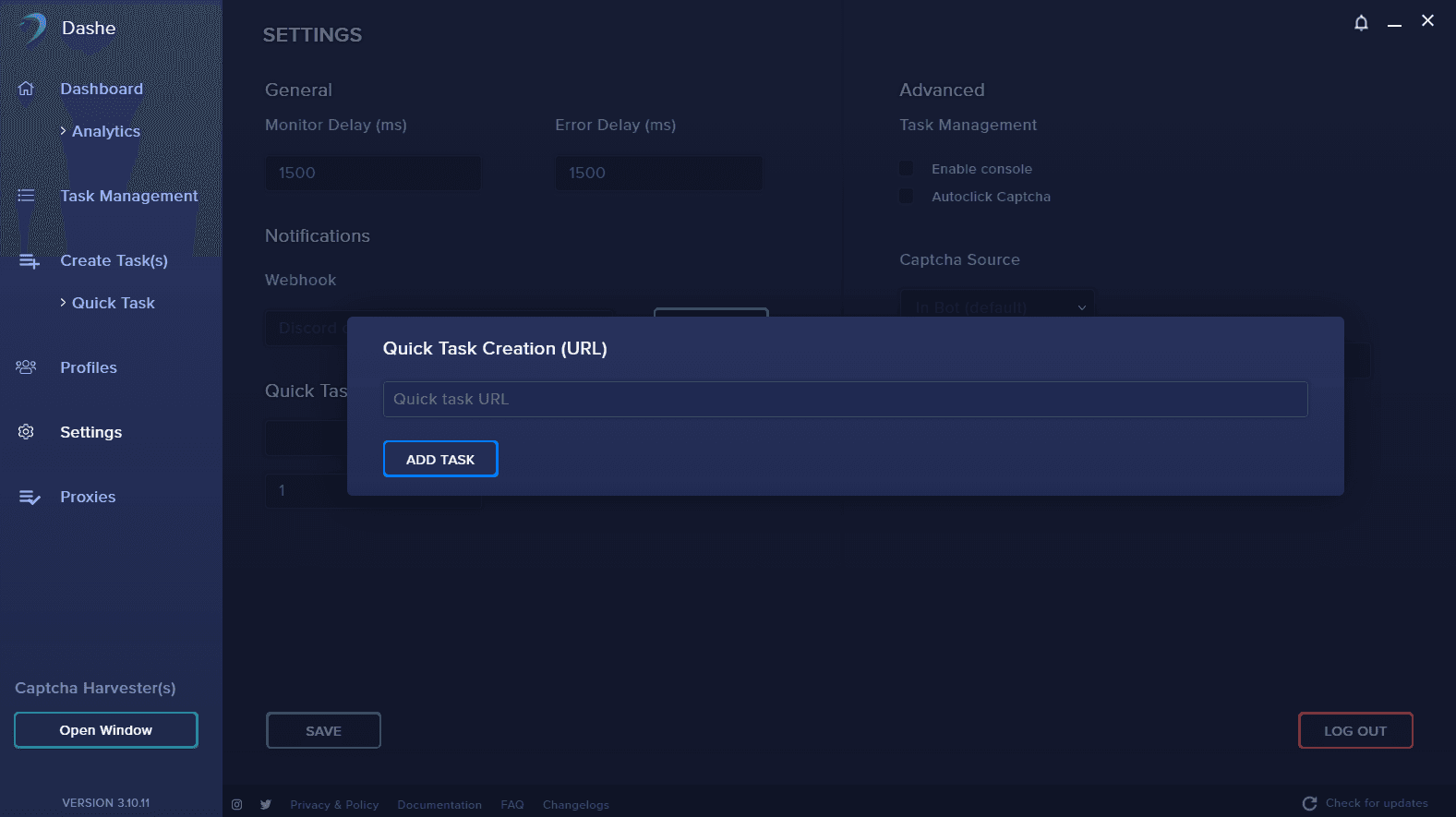The height and width of the screenshot is (817, 1456).
Task: Click the Dashboard home icon
Action: tap(26, 89)
